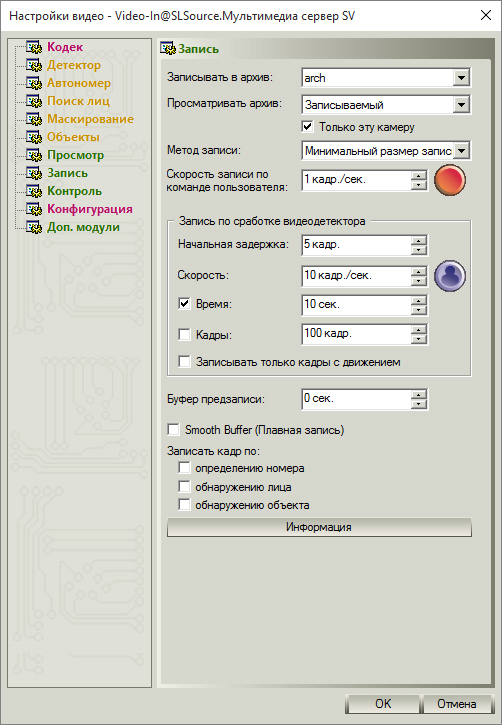Increase Буфер предзаписи value
This screenshot has height=725, width=502.
(x=419, y=395)
